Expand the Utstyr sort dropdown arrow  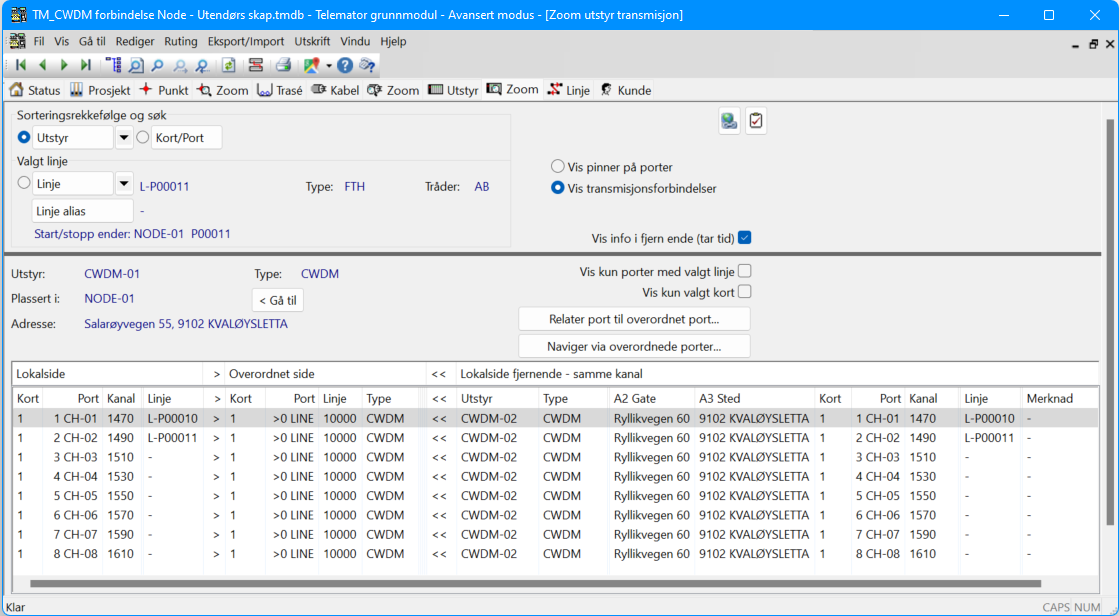point(124,137)
